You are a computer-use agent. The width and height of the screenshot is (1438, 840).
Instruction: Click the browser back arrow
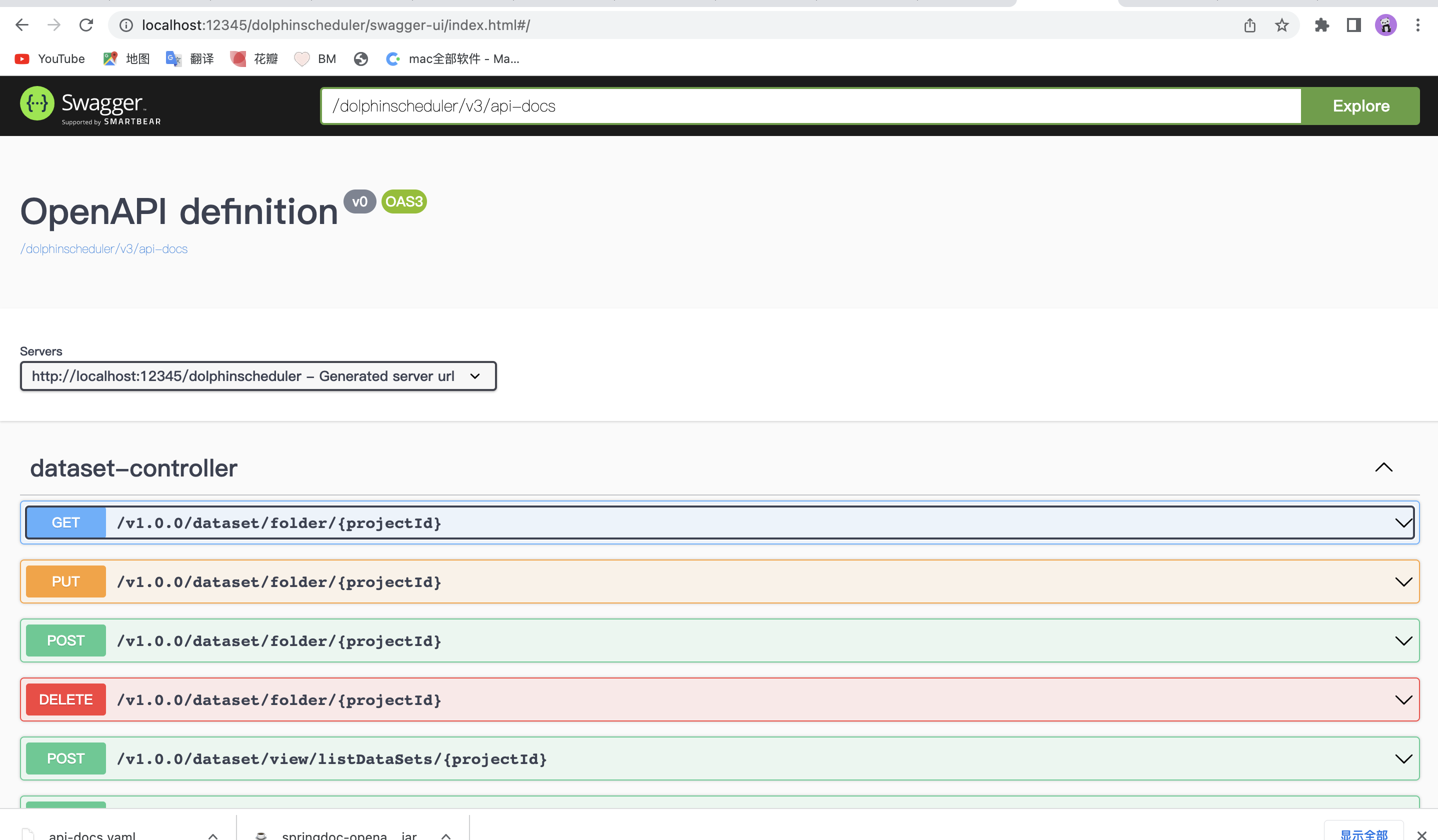[x=21, y=25]
